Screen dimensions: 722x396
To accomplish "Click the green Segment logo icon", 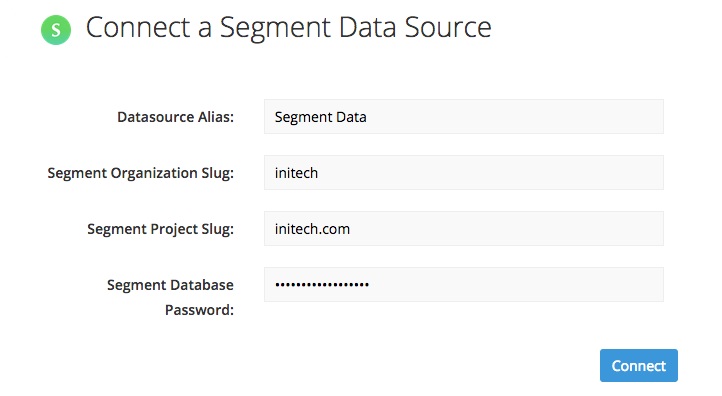I will coord(56,30).
